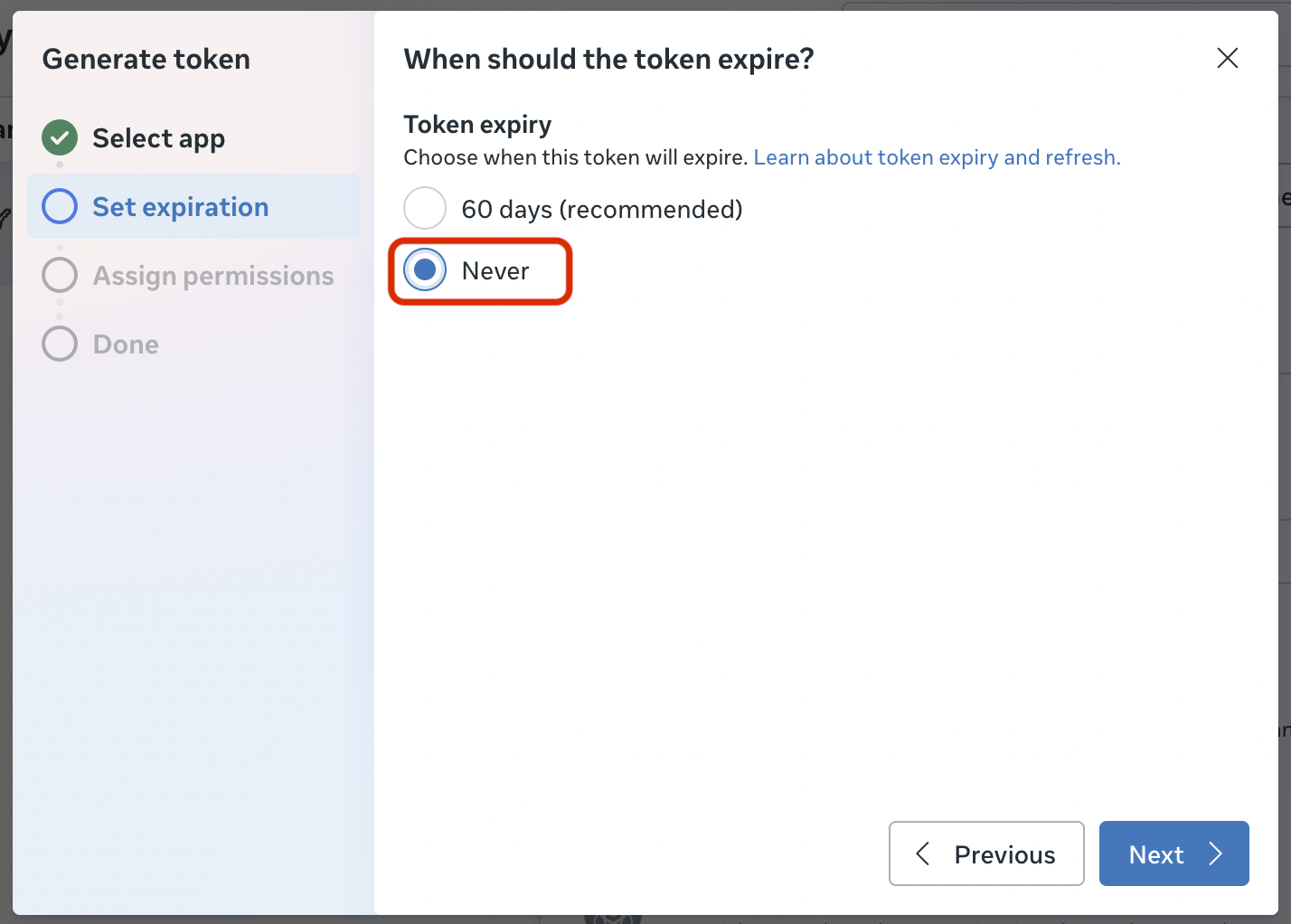Click the grey circle beside Done
The height and width of the screenshot is (924, 1291).
(x=60, y=344)
